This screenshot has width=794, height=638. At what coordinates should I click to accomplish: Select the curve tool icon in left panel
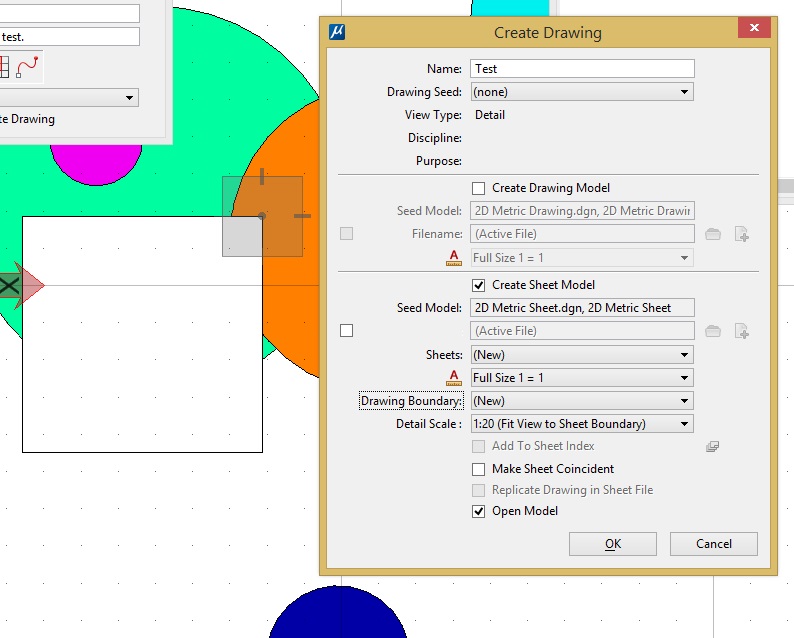point(27,67)
